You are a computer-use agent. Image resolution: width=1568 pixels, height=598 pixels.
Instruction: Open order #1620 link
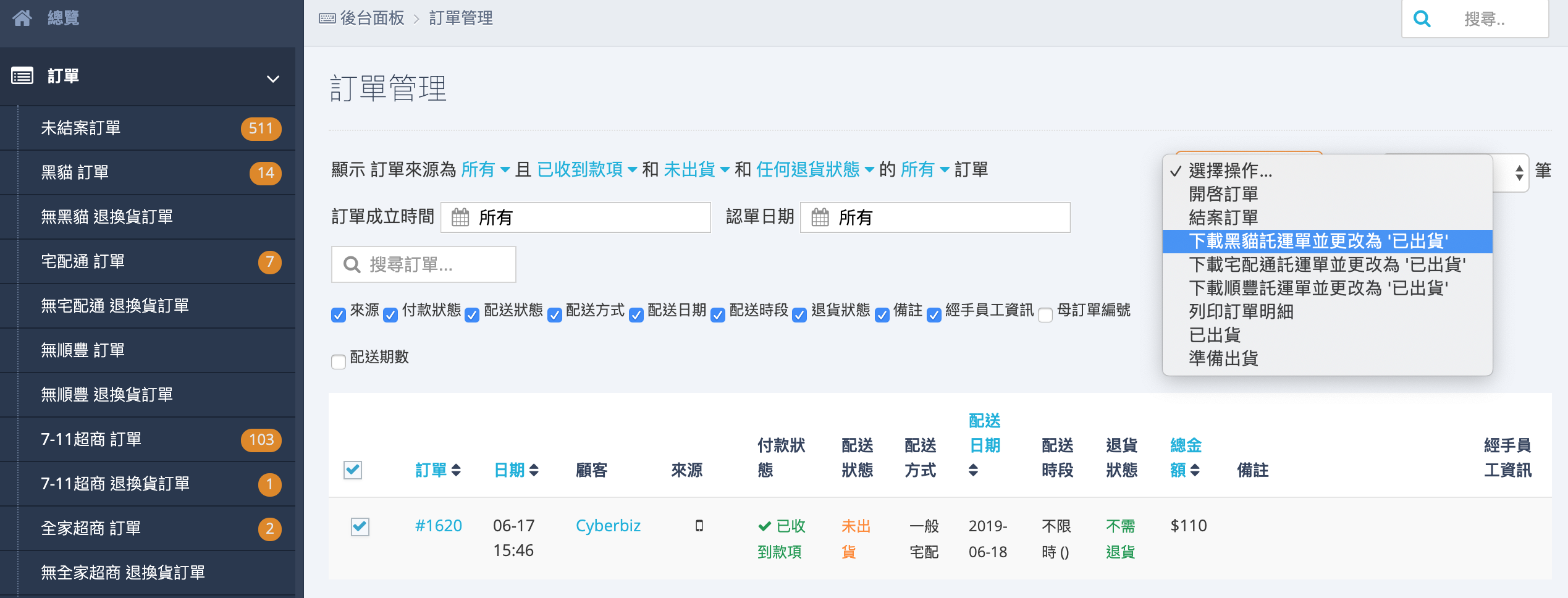pos(439,526)
